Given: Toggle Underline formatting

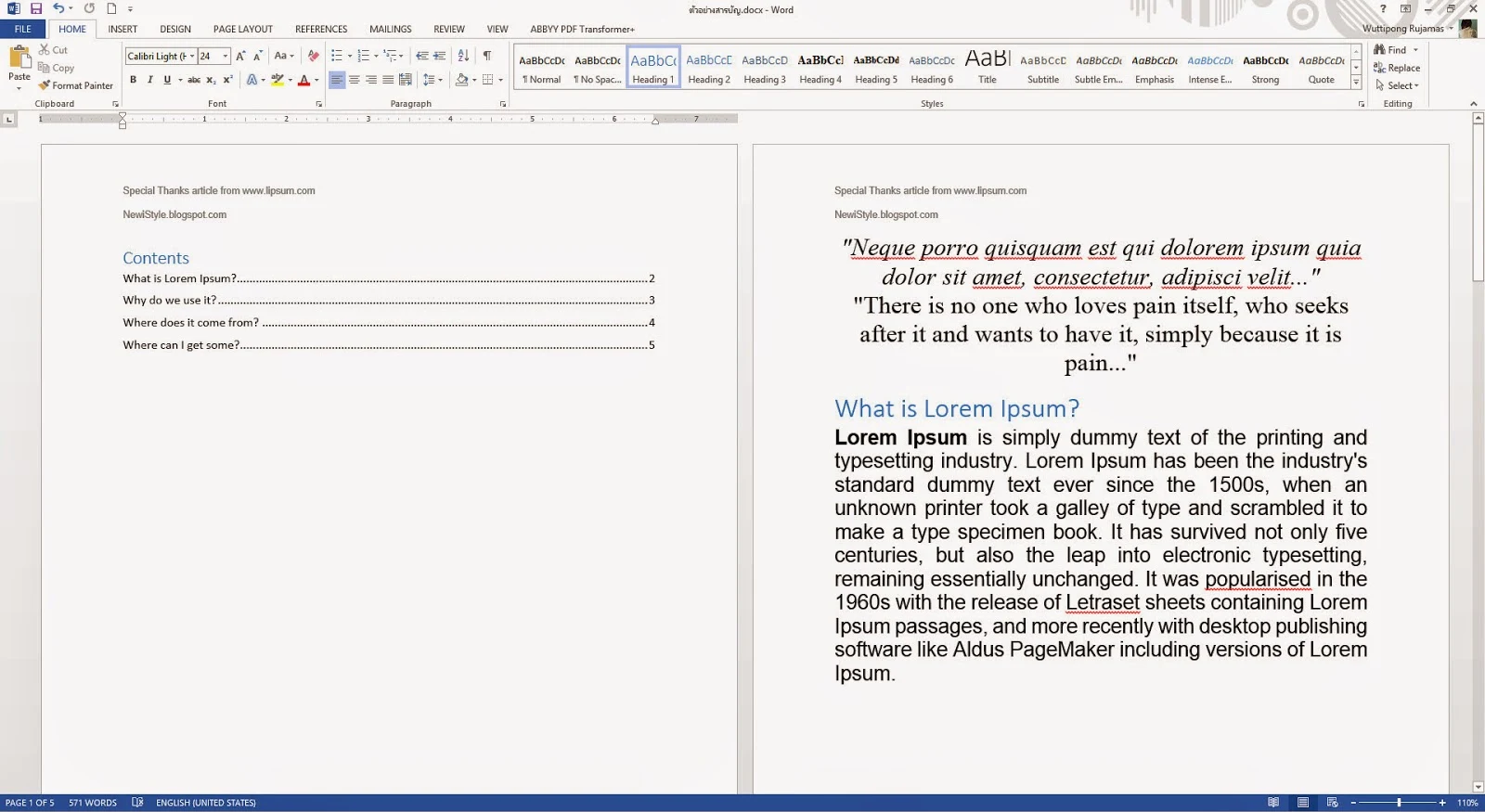Looking at the screenshot, I should point(167,80).
